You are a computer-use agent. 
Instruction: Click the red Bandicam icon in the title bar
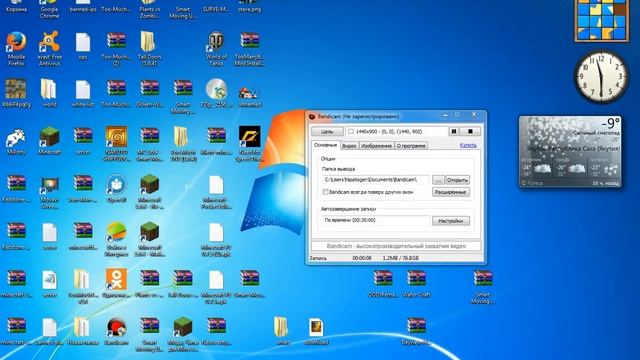[x=312, y=116]
